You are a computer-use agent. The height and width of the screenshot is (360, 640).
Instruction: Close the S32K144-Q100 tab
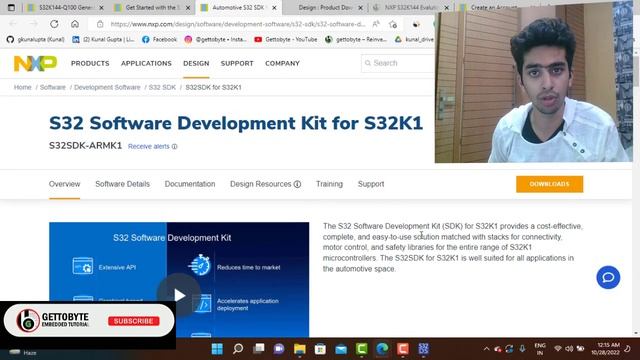tap(101, 8)
